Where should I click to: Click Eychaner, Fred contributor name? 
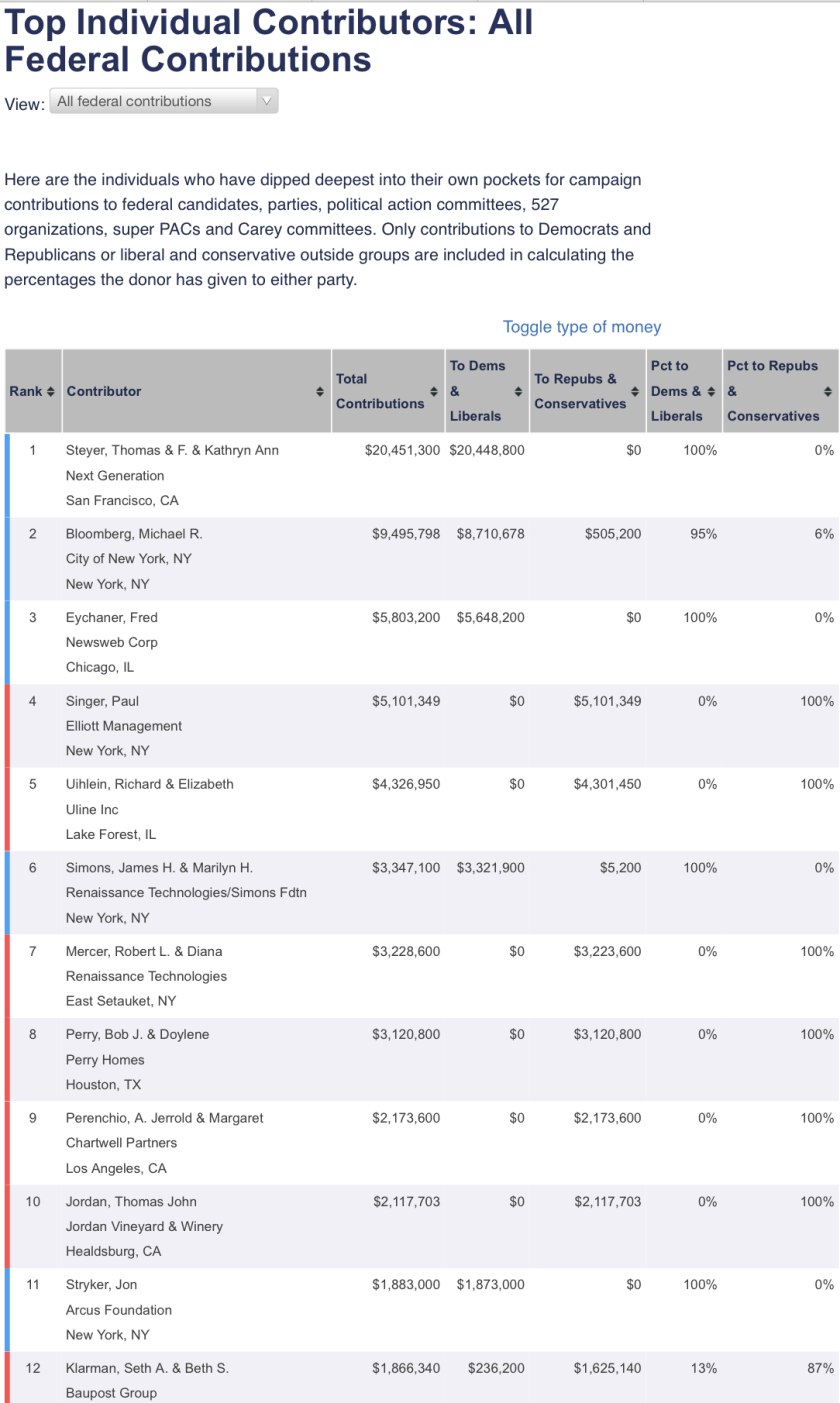(x=112, y=617)
